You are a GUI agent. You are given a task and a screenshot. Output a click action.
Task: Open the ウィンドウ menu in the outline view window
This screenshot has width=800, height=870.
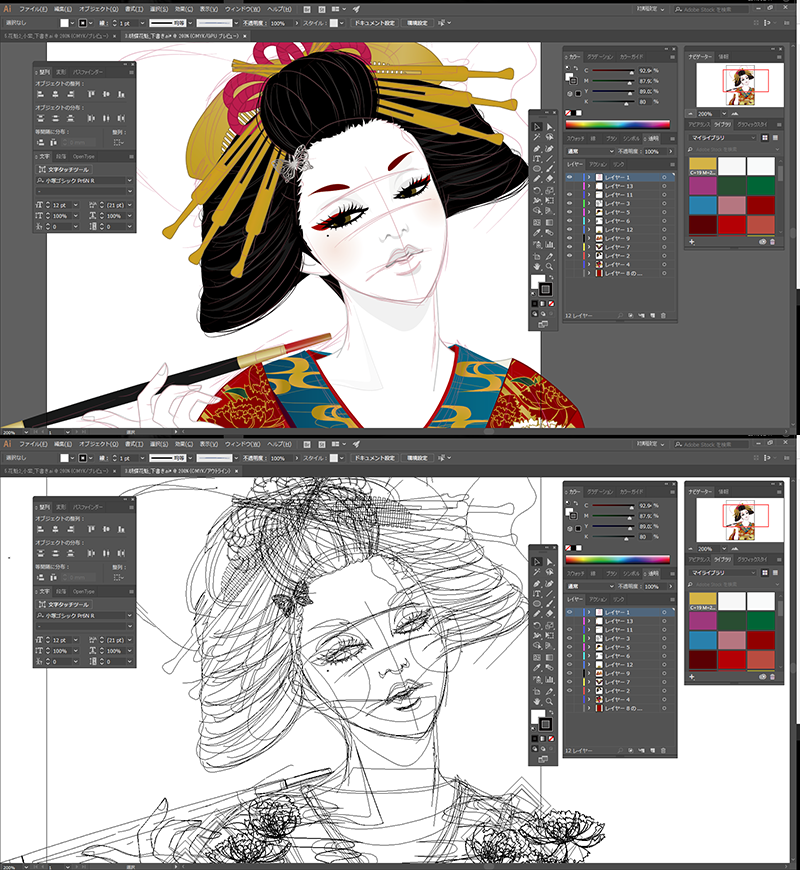(242, 444)
